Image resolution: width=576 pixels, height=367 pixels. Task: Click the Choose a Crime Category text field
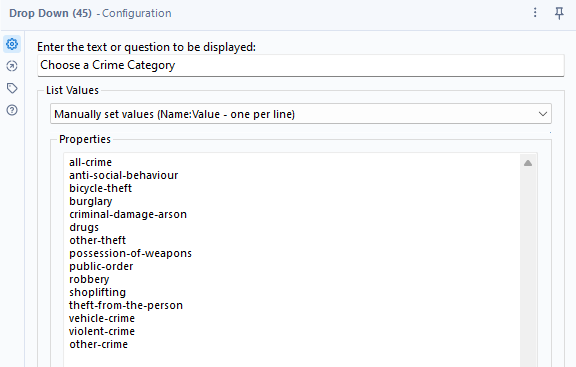click(300, 65)
